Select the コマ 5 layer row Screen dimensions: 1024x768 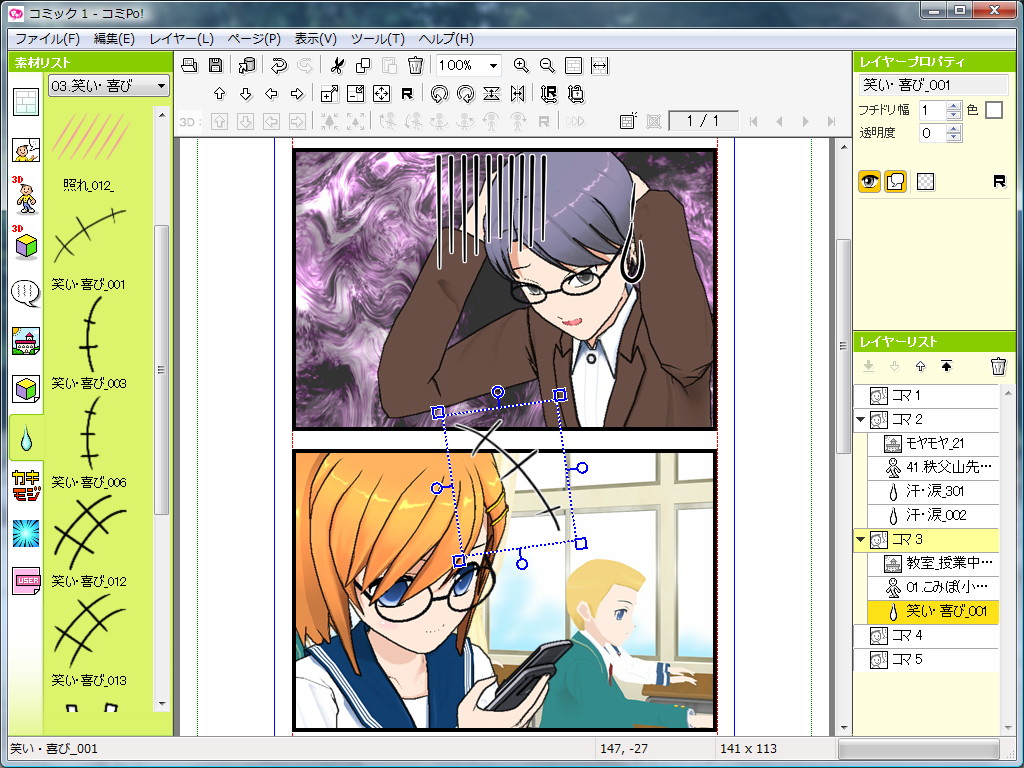click(926, 659)
